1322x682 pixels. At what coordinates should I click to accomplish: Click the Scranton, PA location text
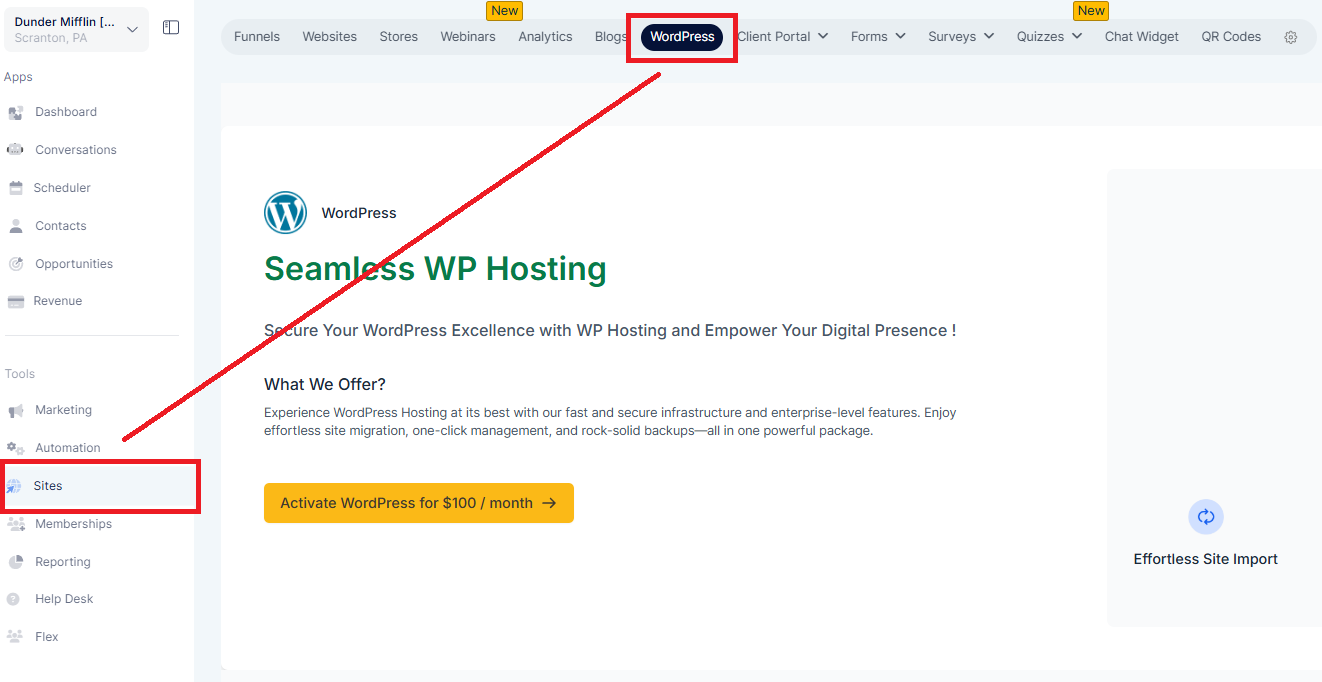(x=51, y=38)
